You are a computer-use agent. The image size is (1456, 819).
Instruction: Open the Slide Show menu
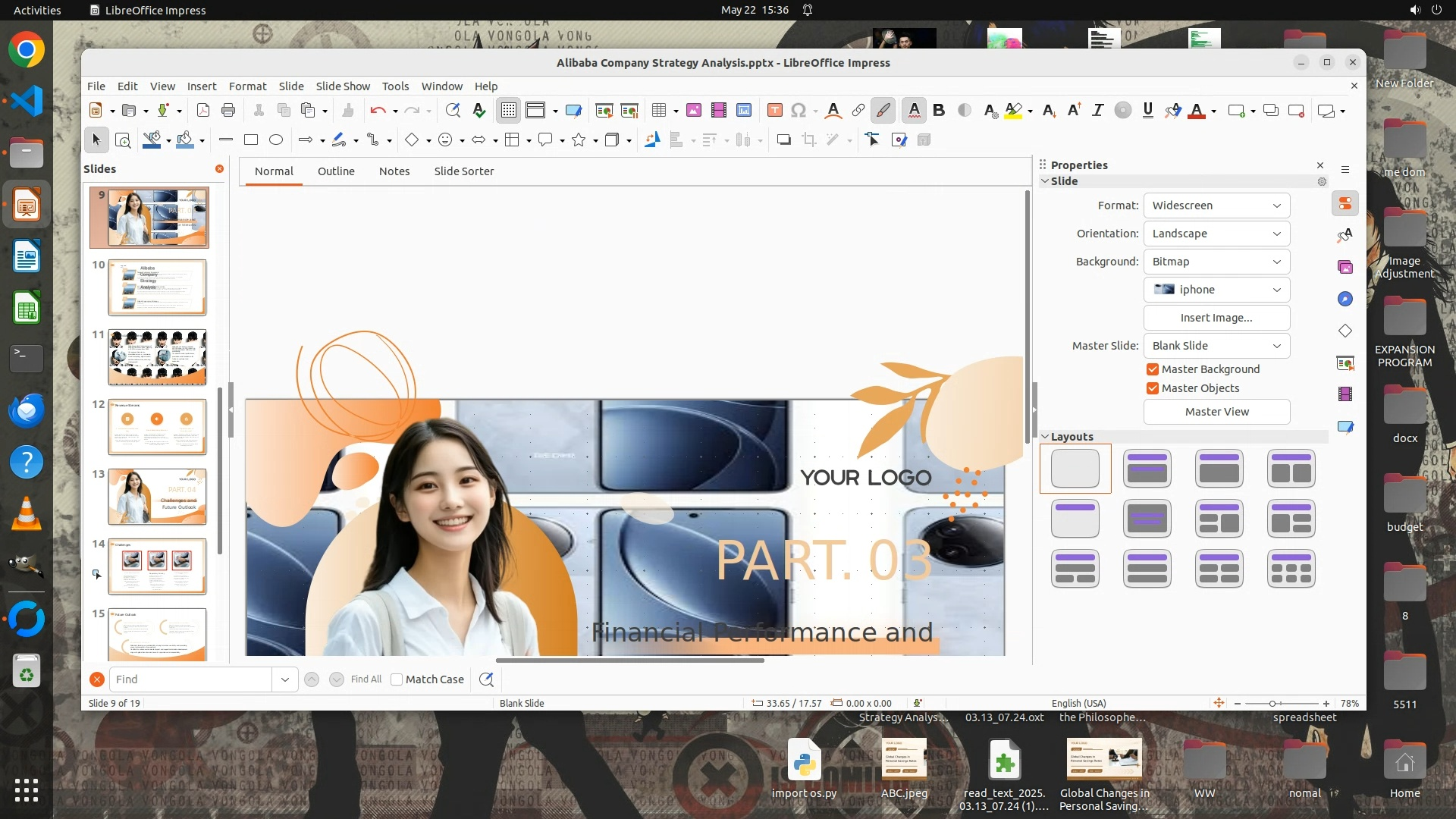click(343, 86)
